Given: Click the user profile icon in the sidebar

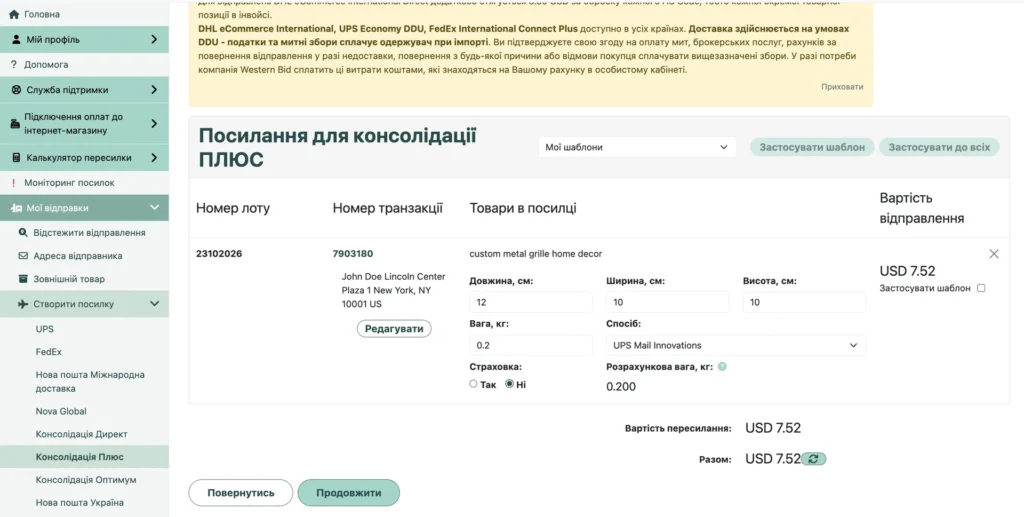Looking at the screenshot, I should coord(16,40).
